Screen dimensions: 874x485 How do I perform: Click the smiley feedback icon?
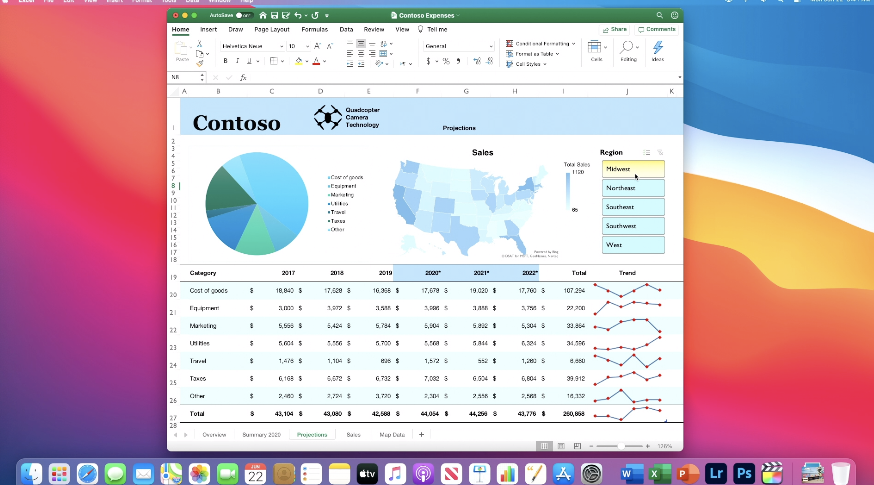point(674,16)
